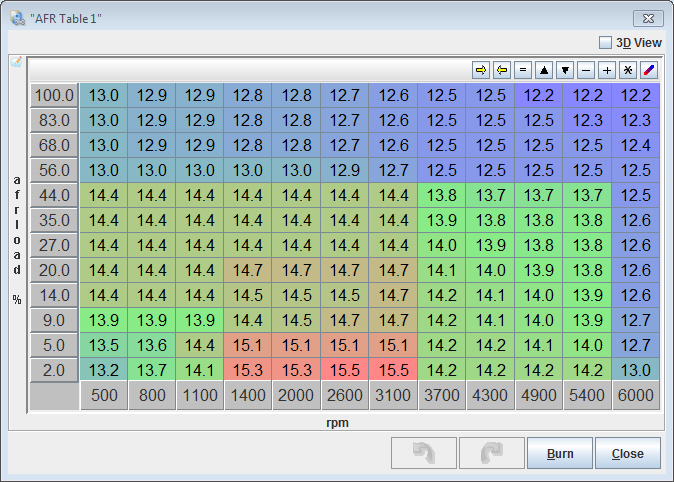
Task: Click the grayed-out redo arrow button
Action: click(x=491, y=453)
